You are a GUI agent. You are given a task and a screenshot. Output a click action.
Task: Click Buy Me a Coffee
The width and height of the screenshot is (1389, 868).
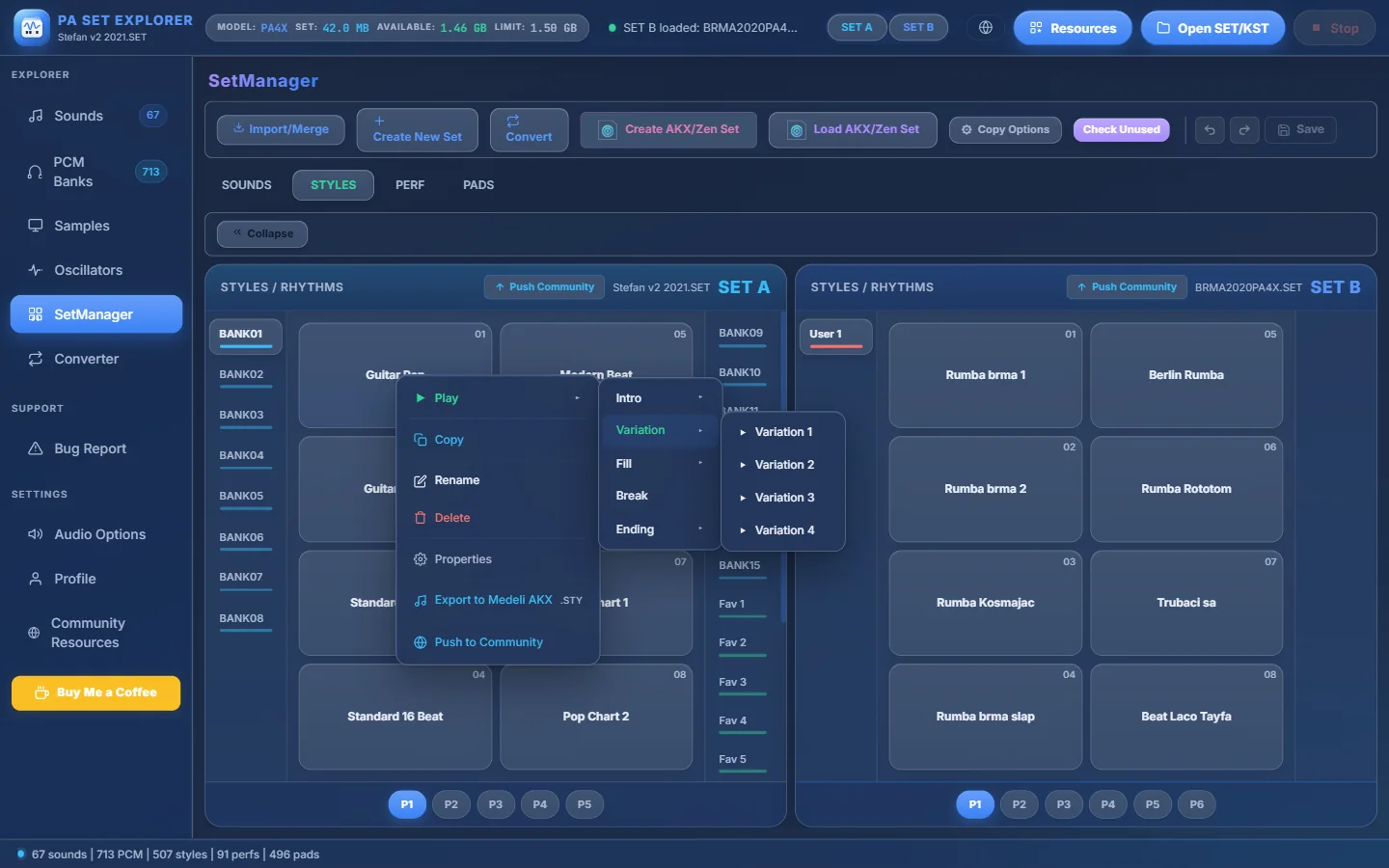[96, 692]
